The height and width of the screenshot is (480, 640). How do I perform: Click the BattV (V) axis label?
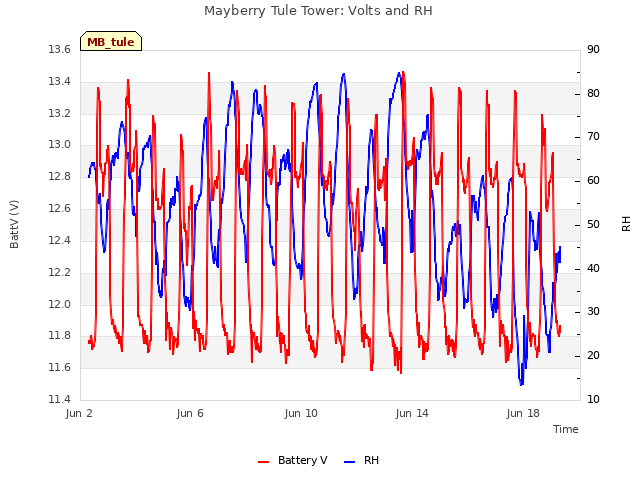pos(14,224)
